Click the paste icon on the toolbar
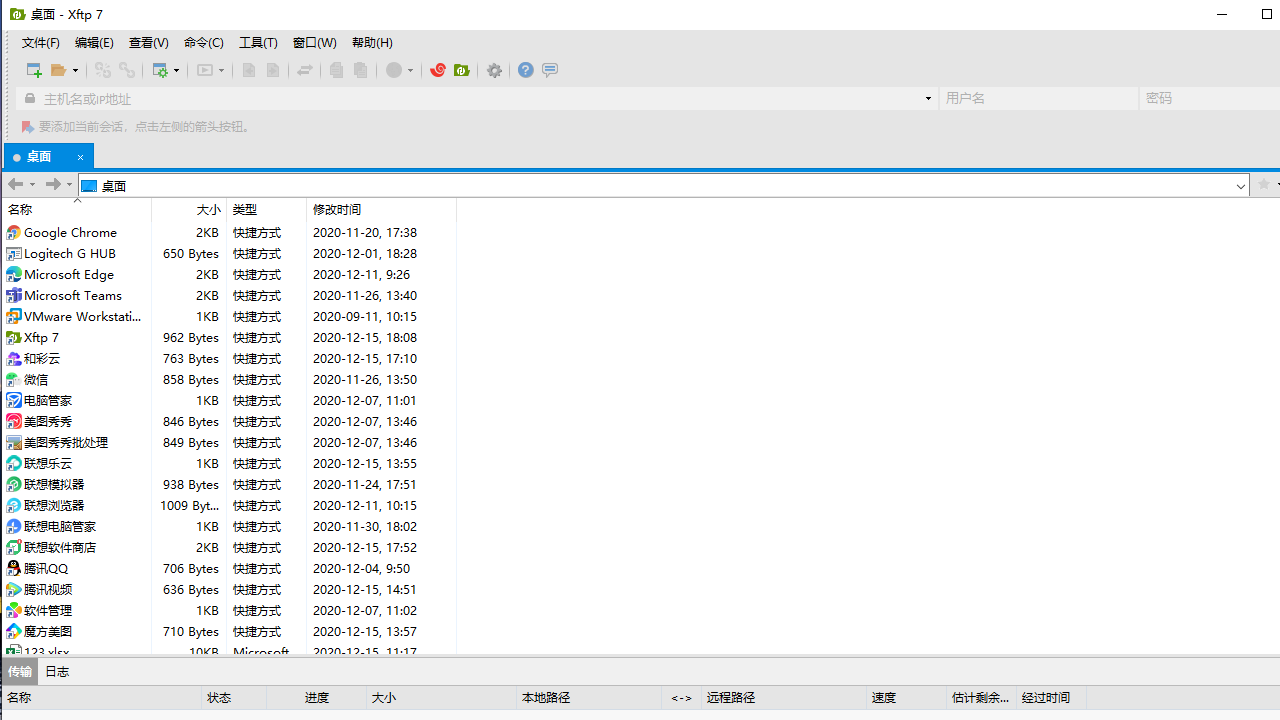Viewport: 1280px width, 720px height. tap(360, 70)
